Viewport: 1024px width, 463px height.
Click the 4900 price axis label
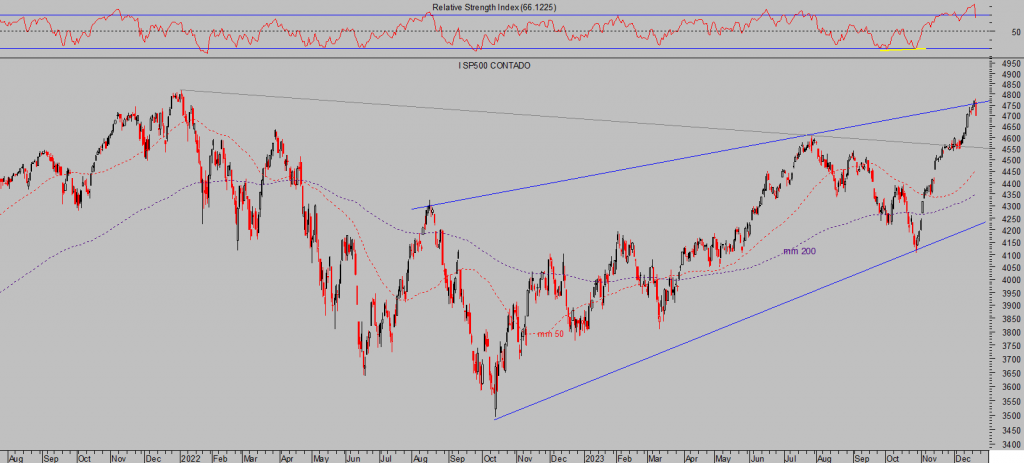coord(1011,74)
